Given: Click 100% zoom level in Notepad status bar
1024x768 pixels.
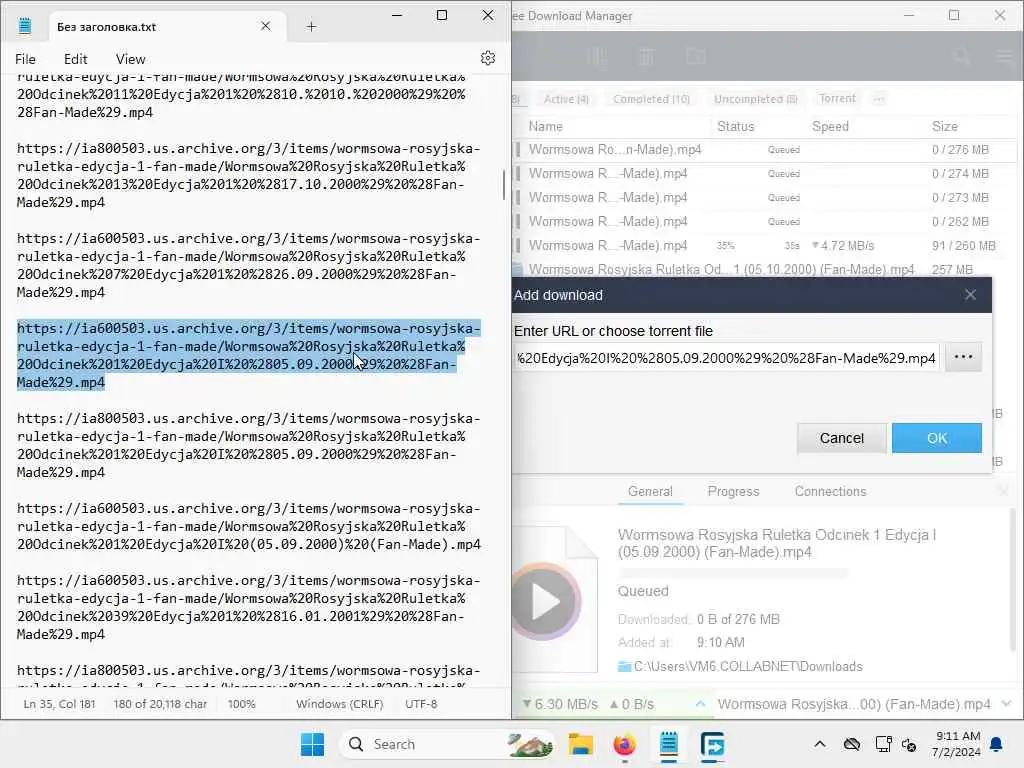Looking at the screenshot, I should pyautogui.click(x=242, y=704).
